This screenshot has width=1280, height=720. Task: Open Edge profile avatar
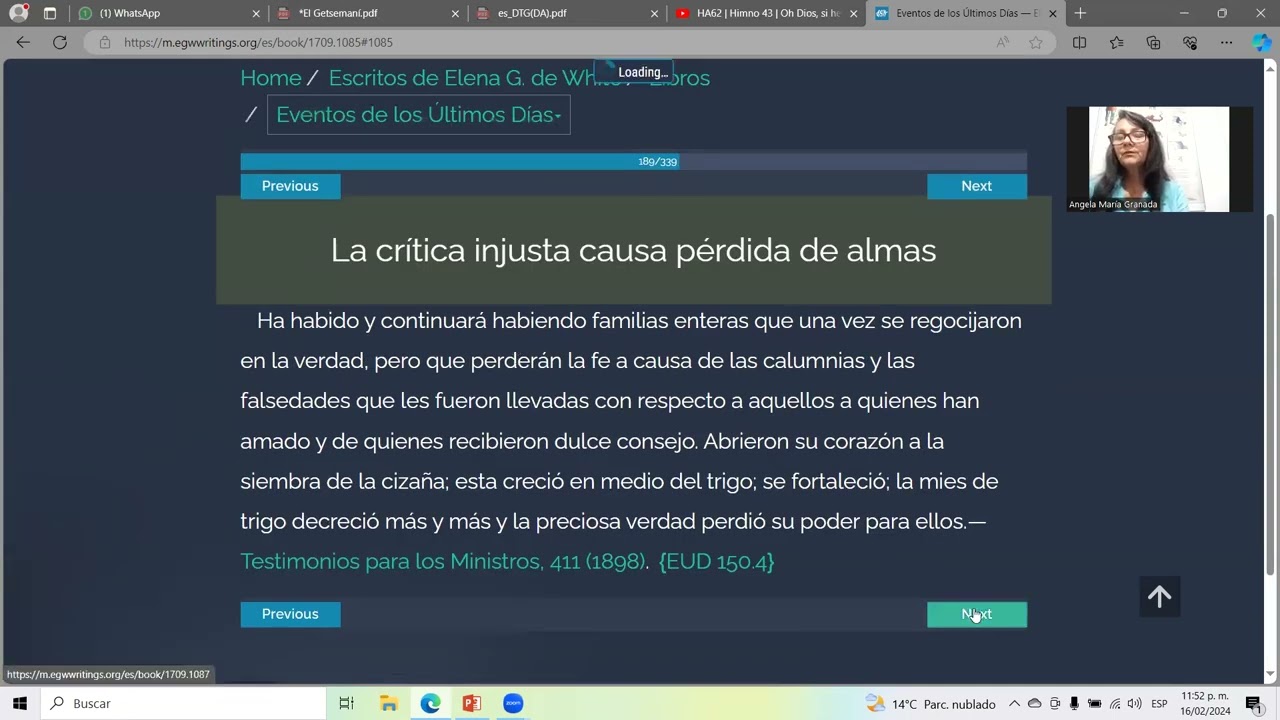19,13
